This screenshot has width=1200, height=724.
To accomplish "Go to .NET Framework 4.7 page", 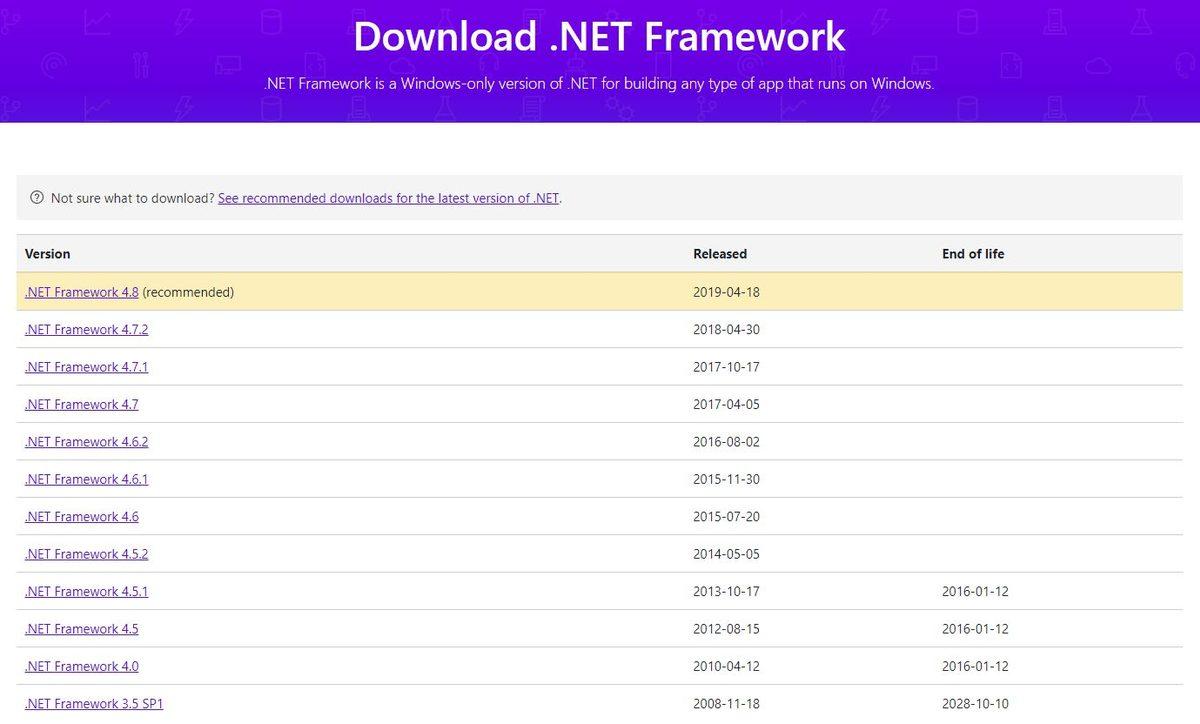I will click(81, 404).
